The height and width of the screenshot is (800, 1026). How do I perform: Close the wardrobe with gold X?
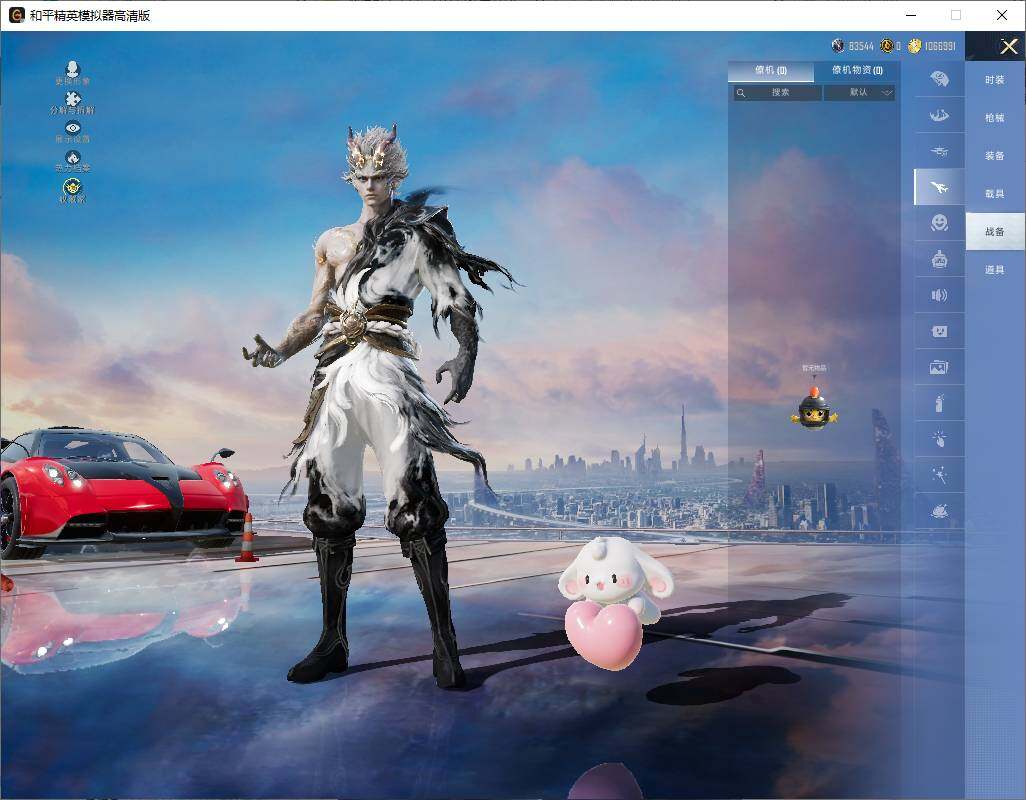[1008, 46]
